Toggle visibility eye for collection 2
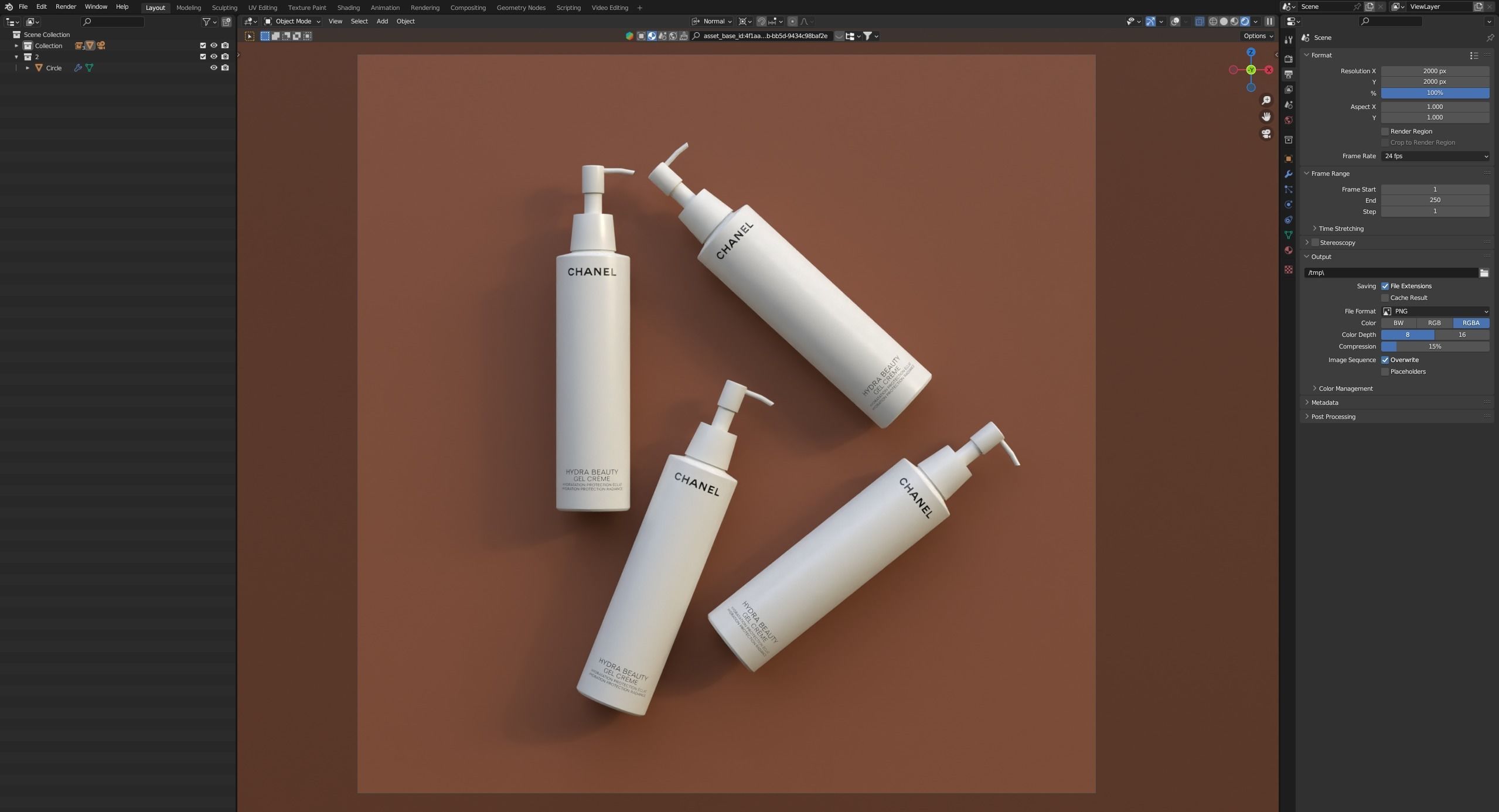1499x812 pixels. tap(214, 57)
